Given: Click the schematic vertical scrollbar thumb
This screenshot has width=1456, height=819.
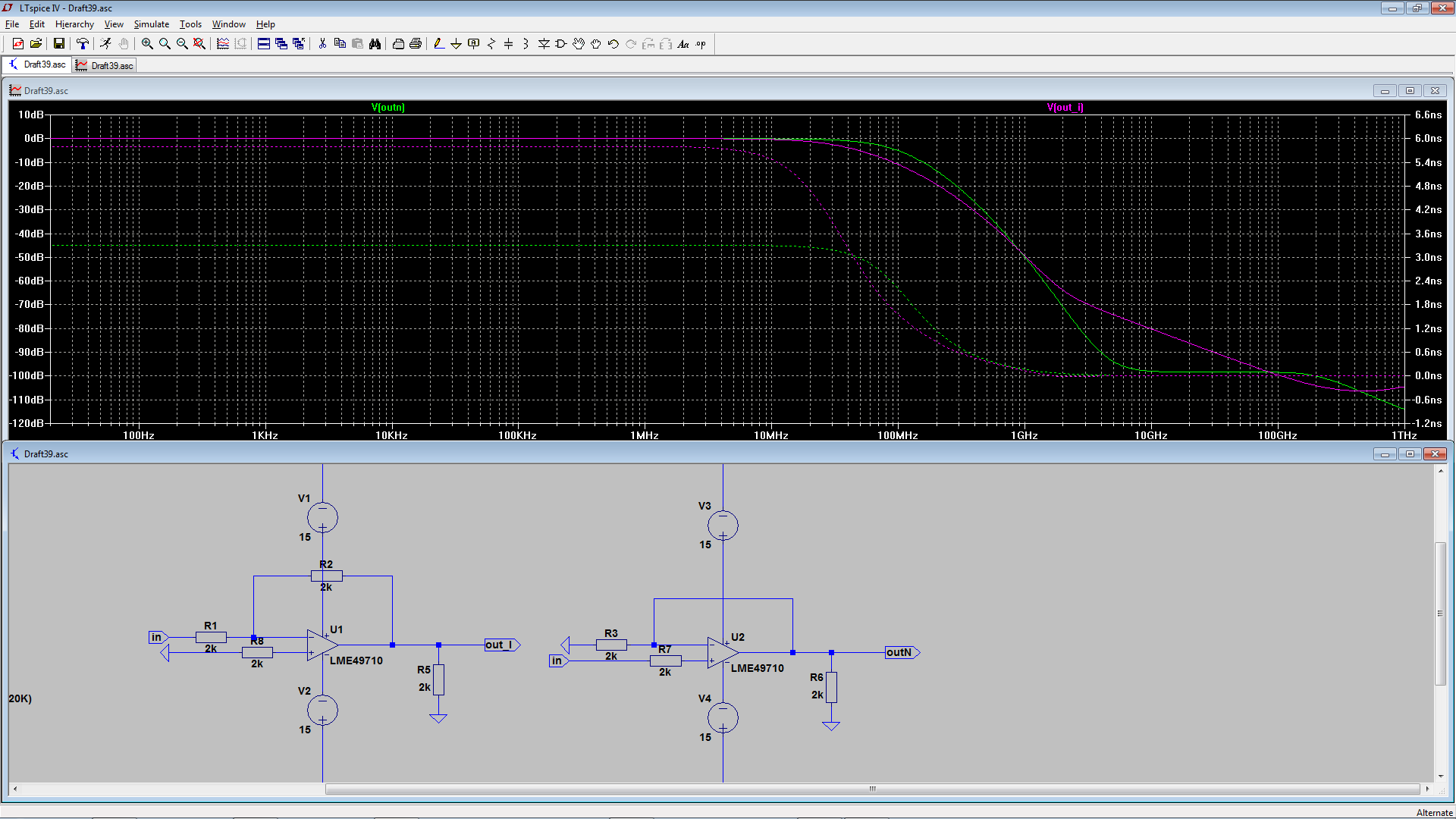Looking at the screenshot, I should pyautogui.click(x=1440, y=613).
